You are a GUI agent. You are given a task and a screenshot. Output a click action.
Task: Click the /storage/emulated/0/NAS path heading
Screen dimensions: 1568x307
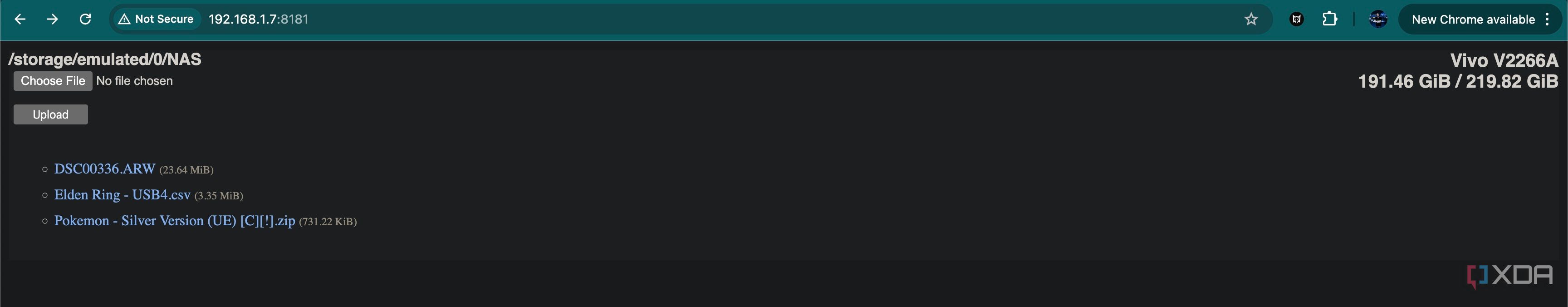pos(105,59)
